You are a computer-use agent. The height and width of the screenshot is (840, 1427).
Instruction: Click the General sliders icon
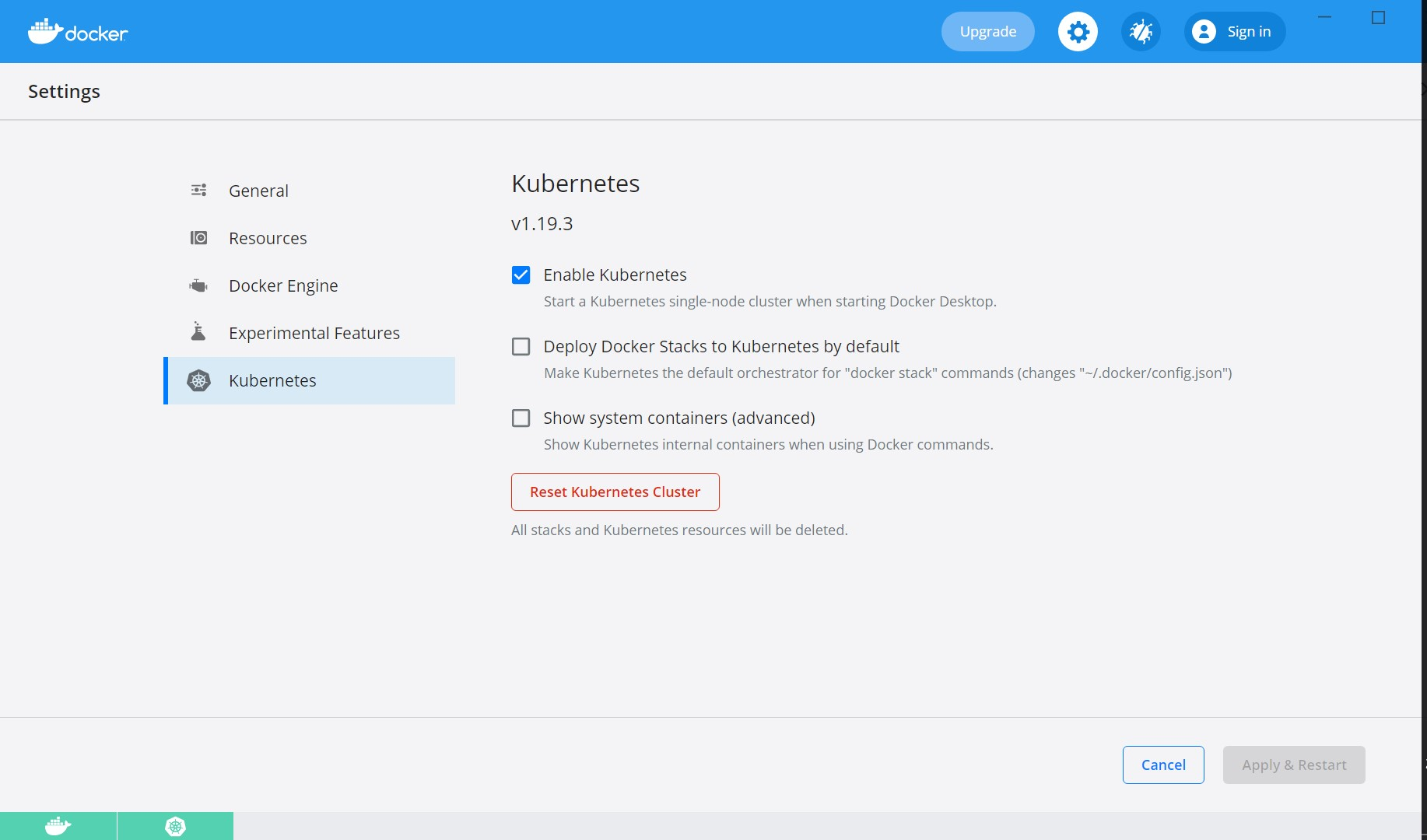point(198,191)
